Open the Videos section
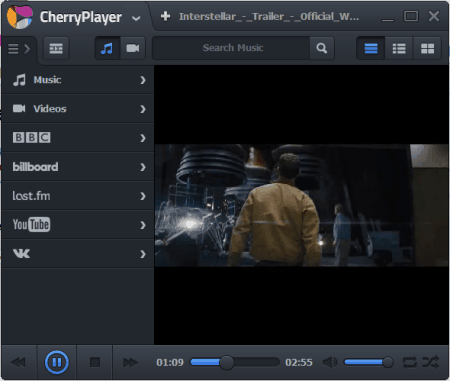 pos(78,109)
